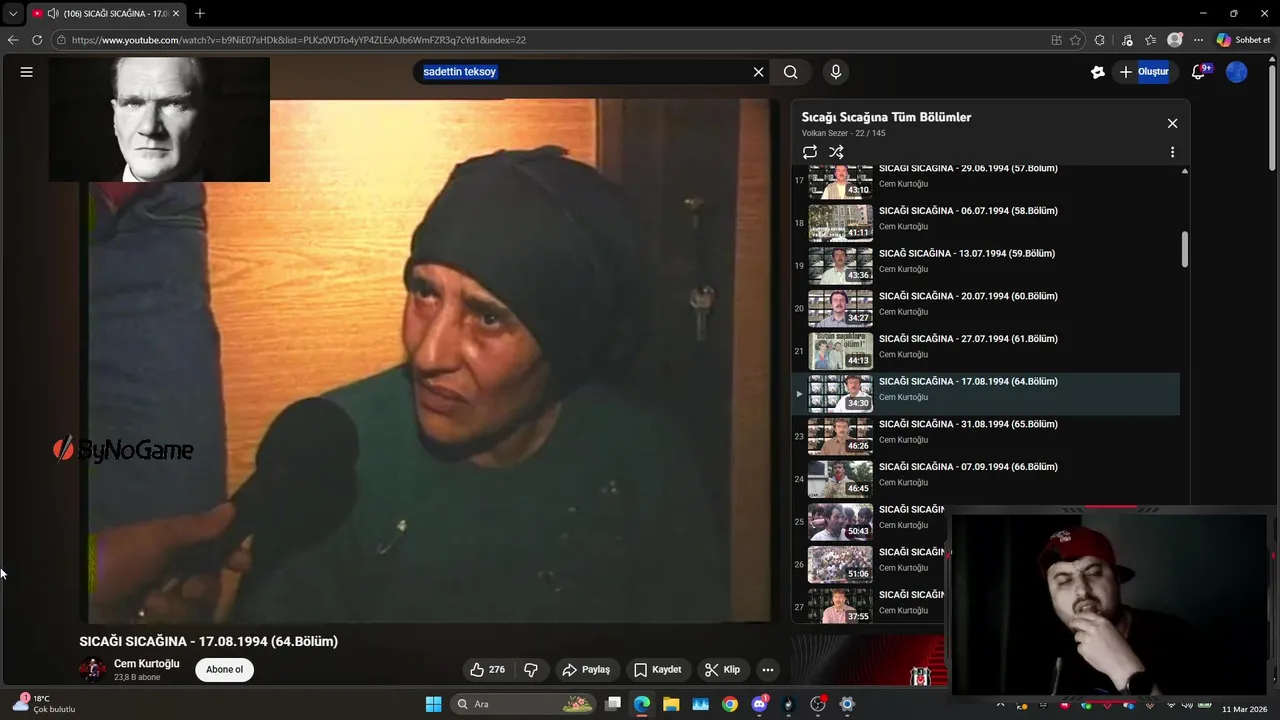The image size is (1280, 720).
Task: Dislike the video
Action: 531,670
